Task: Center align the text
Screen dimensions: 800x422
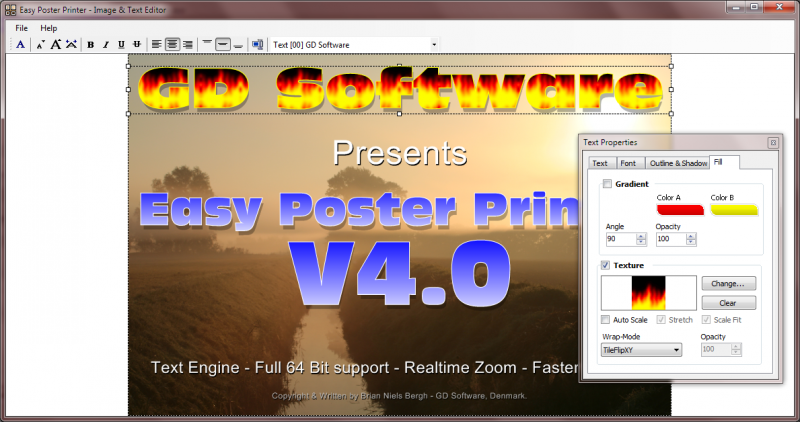Action: click(x=172, y=44)
